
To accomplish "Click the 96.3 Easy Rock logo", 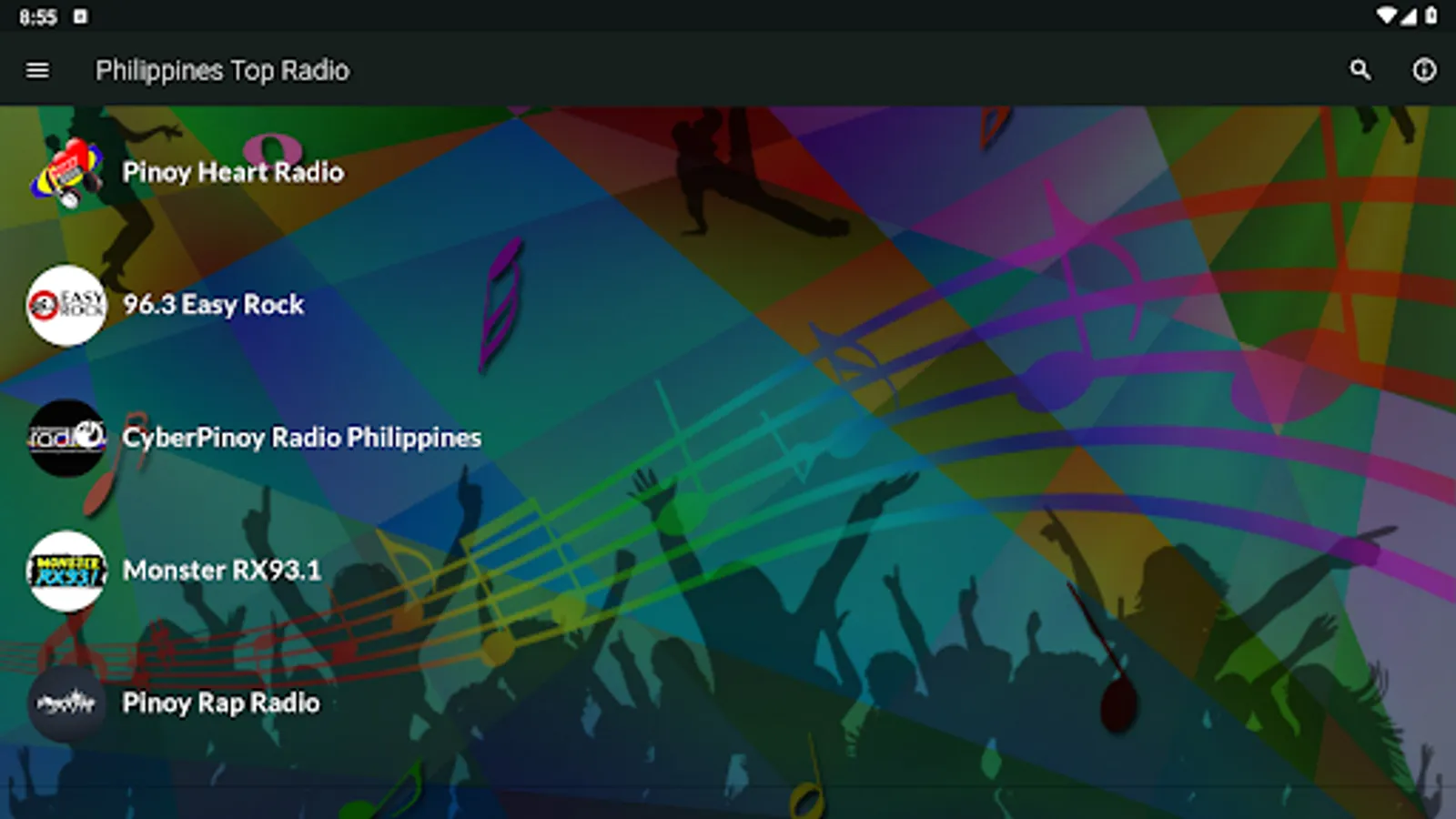I will click(x=66, y=306).
